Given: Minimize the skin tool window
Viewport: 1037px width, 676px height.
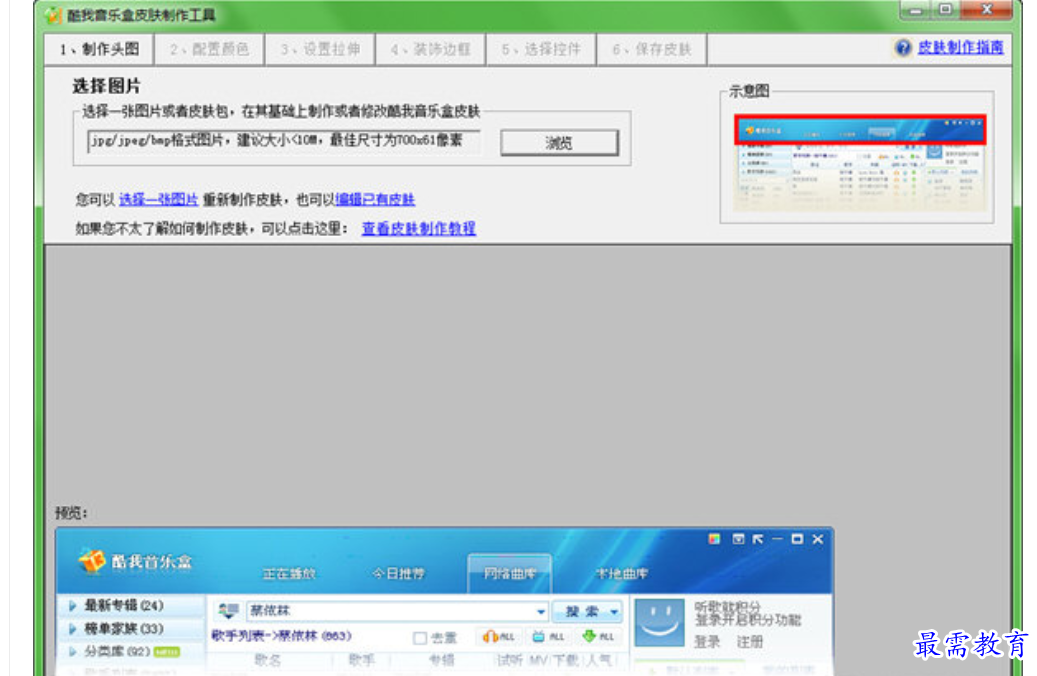Looking at the screenshot, I should tap(916, 10).
